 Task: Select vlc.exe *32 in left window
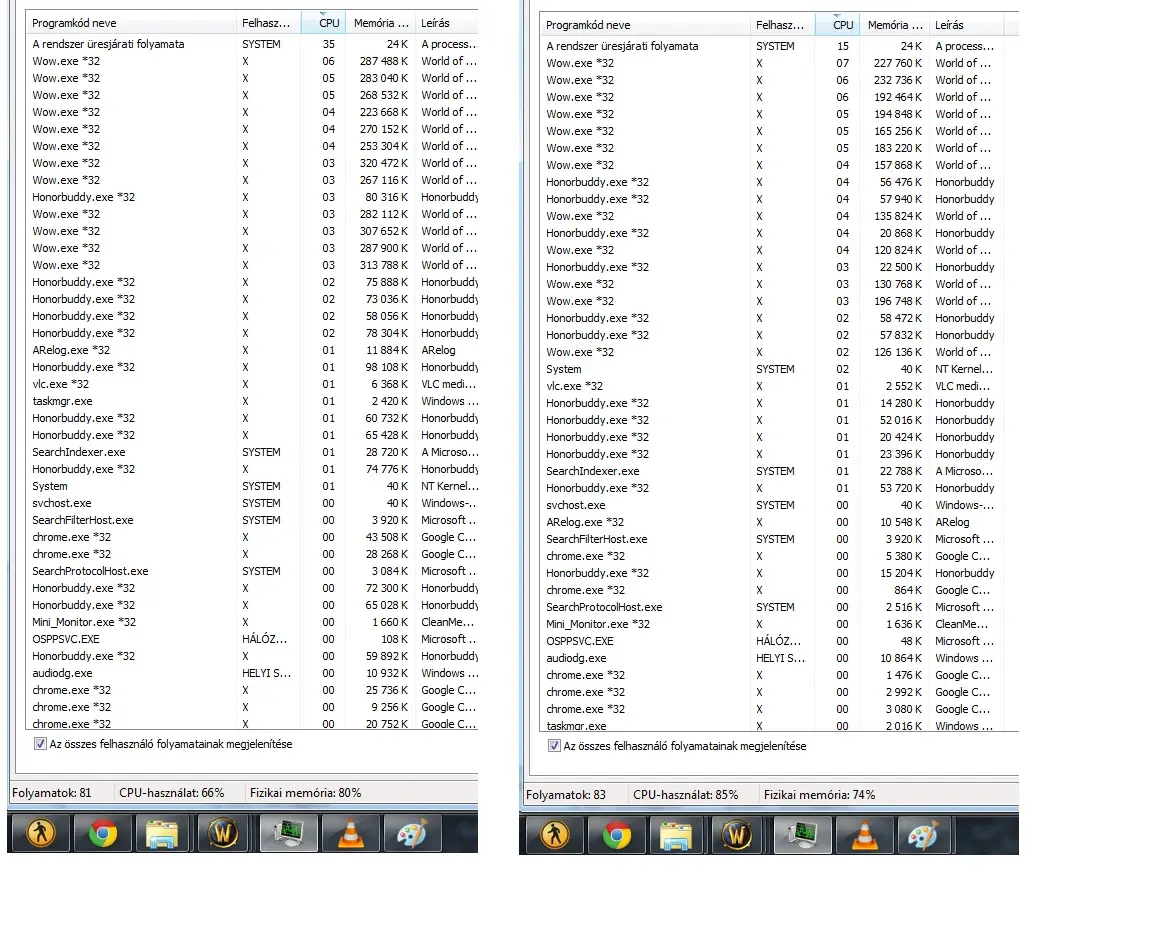pyautogui.click(x=252, y=384)
